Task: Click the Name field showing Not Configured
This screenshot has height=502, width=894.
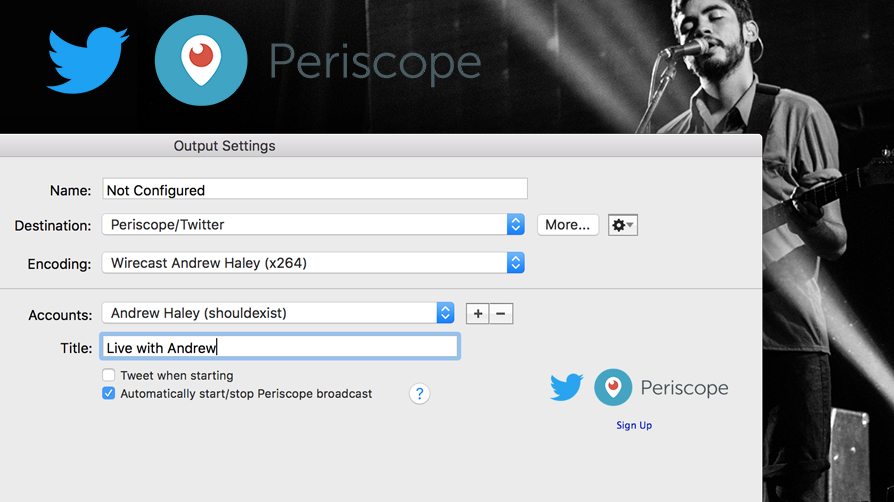Action: coord(314,189)
